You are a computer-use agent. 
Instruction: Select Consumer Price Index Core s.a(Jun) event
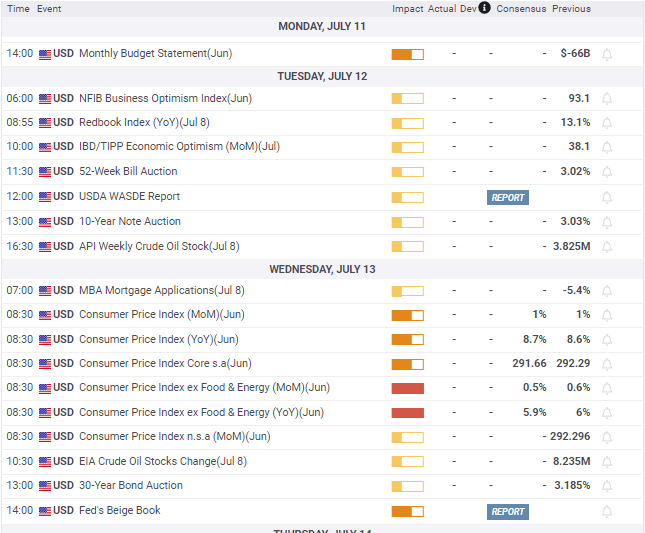165,364
